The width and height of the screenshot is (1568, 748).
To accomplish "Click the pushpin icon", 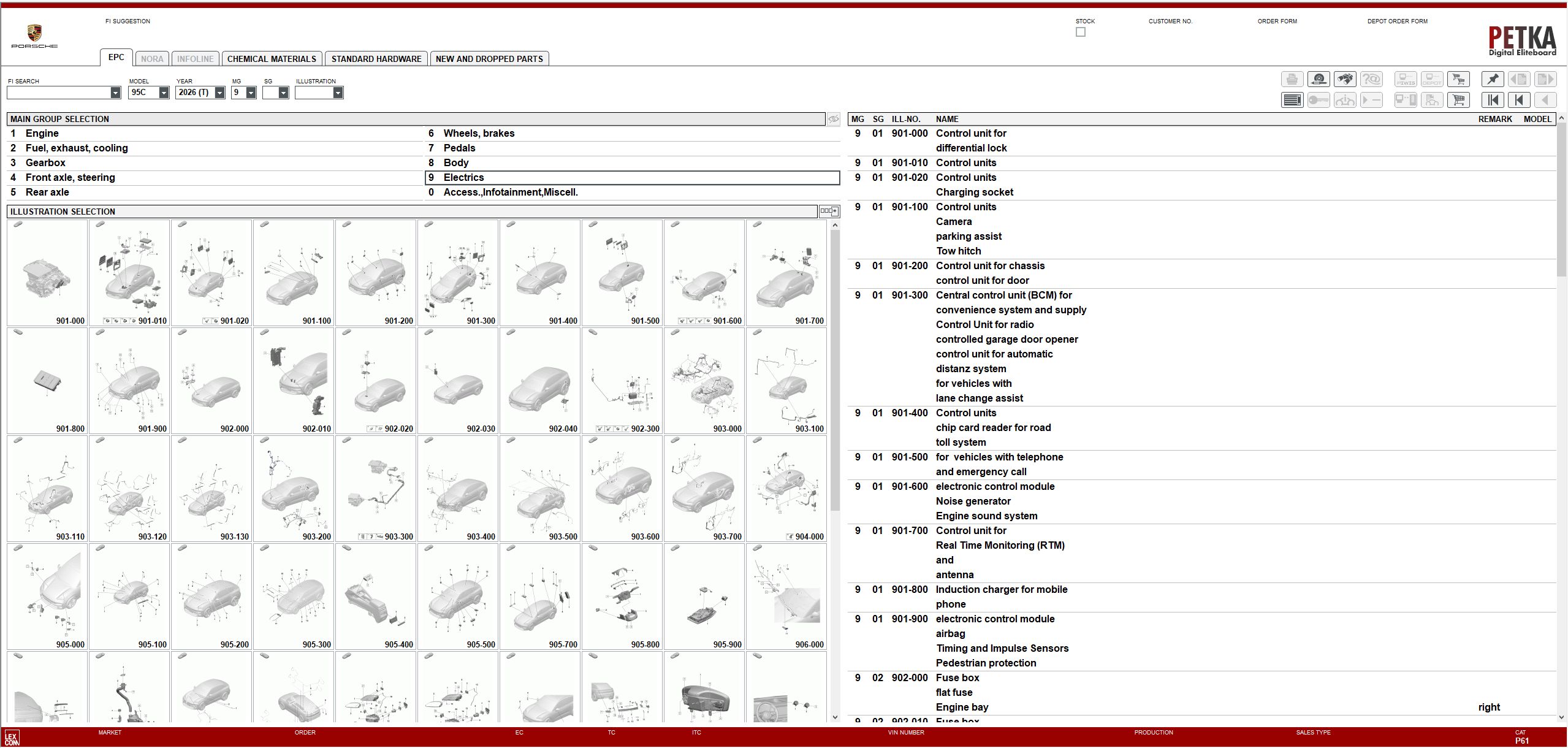I will click(x=1493, y=79).
